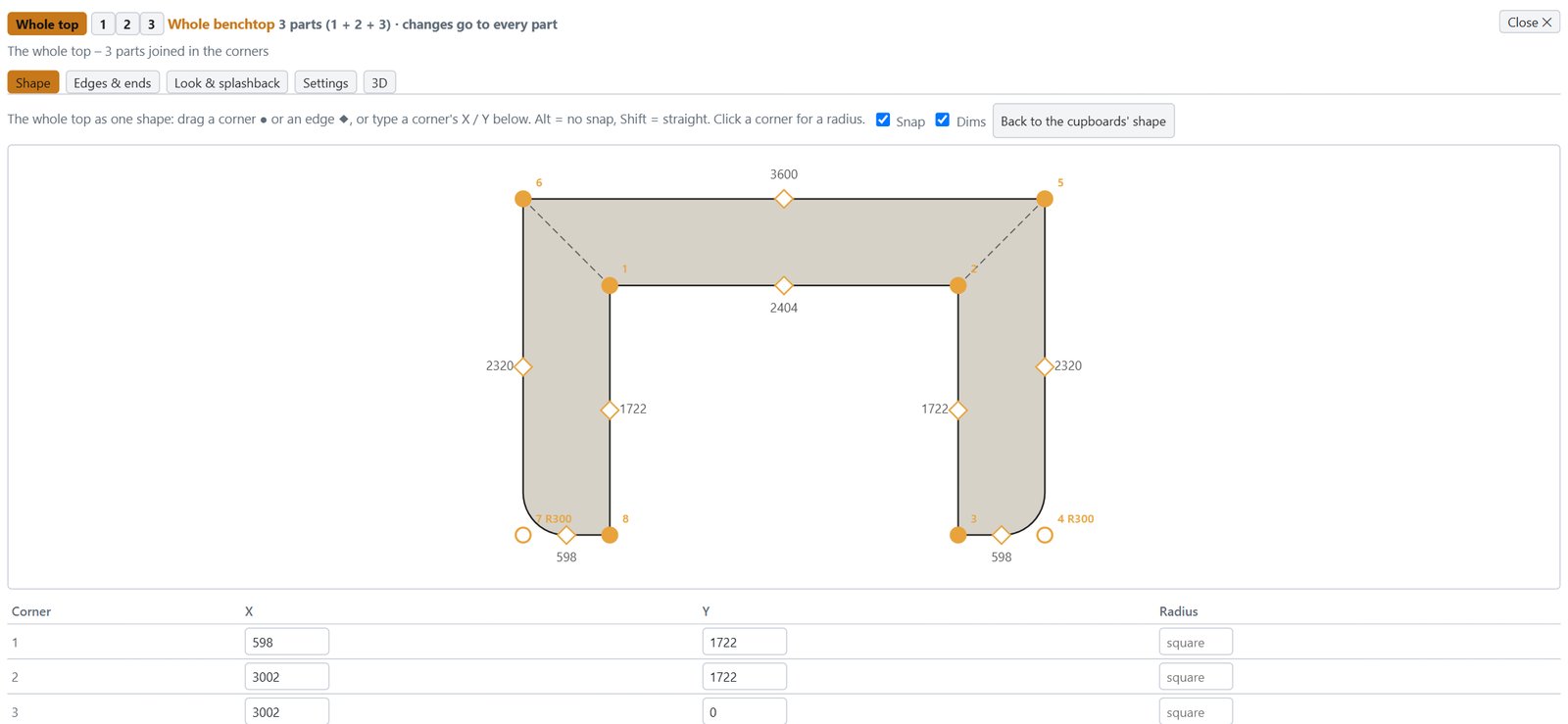Click the 2404 inner edge diamond handle
This screenshot has width=1568, height=724.
pyautogui.click(x=784, y=285)
